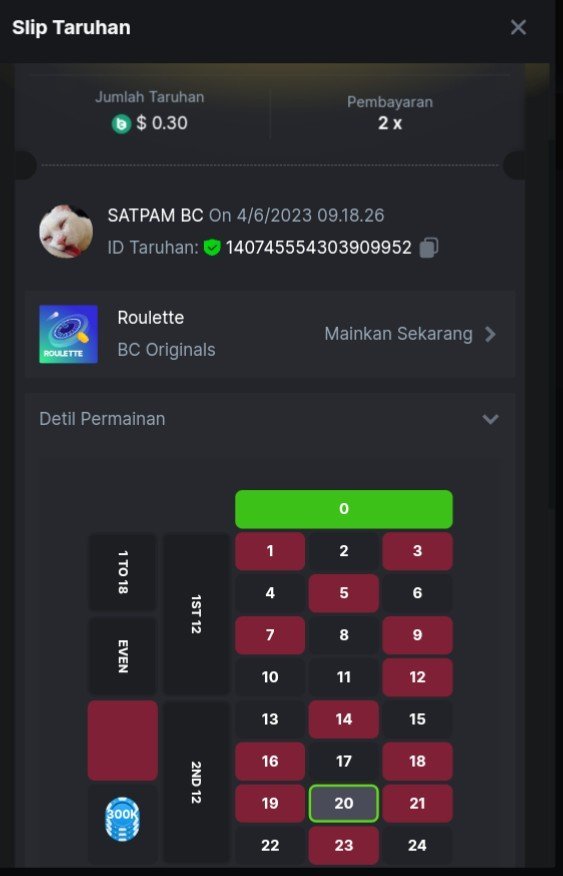Click the green verified shield icon

pos(212,247)
